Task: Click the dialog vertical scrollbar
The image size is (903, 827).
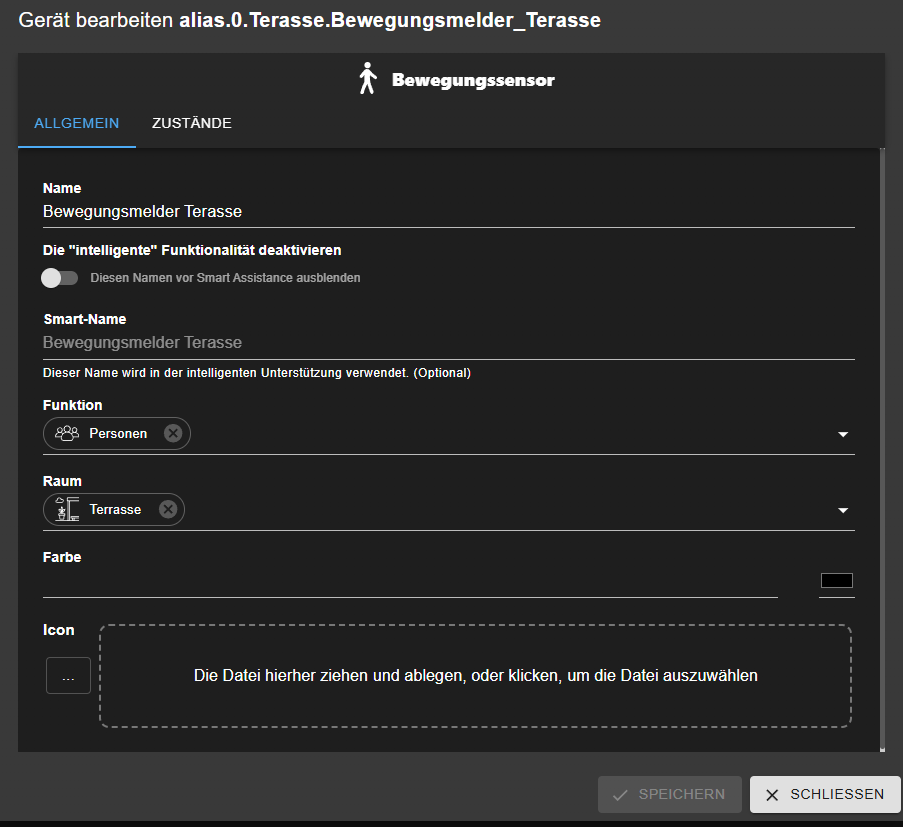Action: (x=882, y=449)
